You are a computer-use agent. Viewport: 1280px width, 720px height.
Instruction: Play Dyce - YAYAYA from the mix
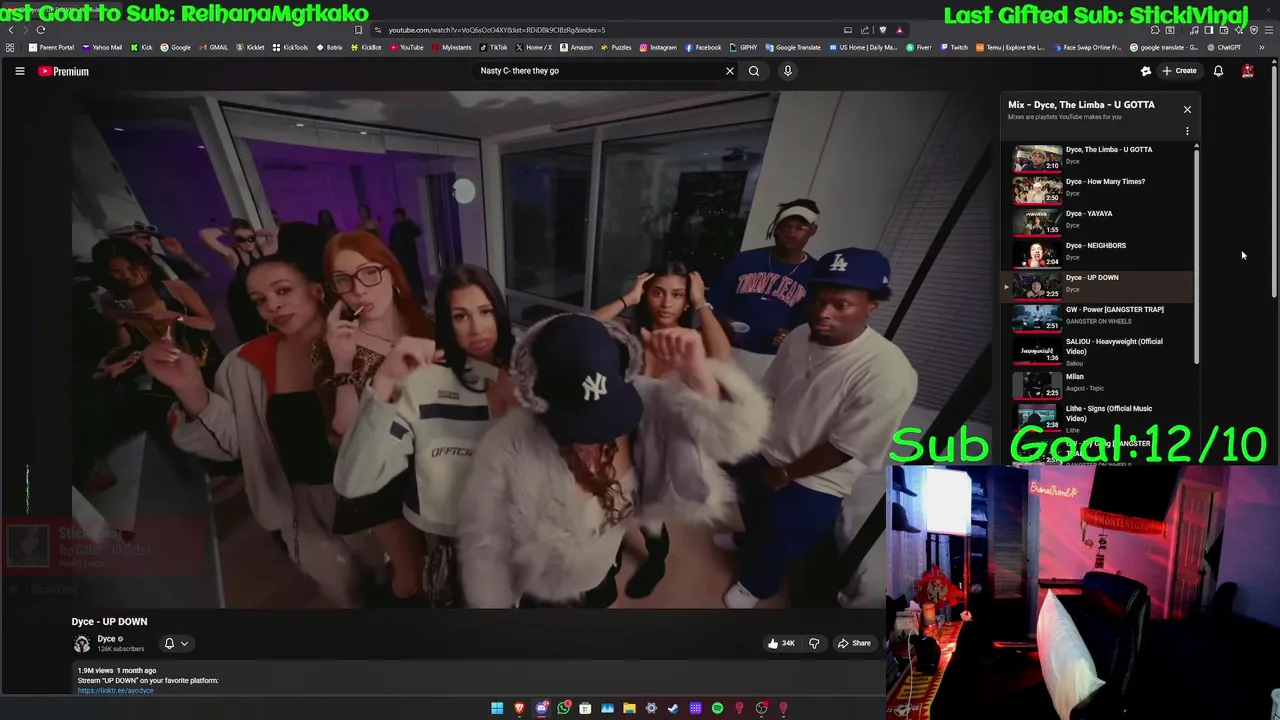point(1099,222)
